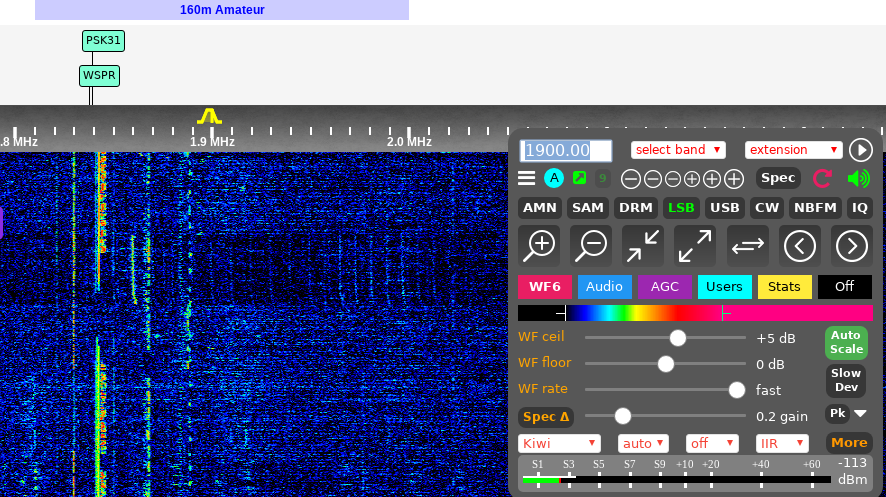Click the WF ceil slider handle
The image size is (886, 497).
(x=678, y=338)
